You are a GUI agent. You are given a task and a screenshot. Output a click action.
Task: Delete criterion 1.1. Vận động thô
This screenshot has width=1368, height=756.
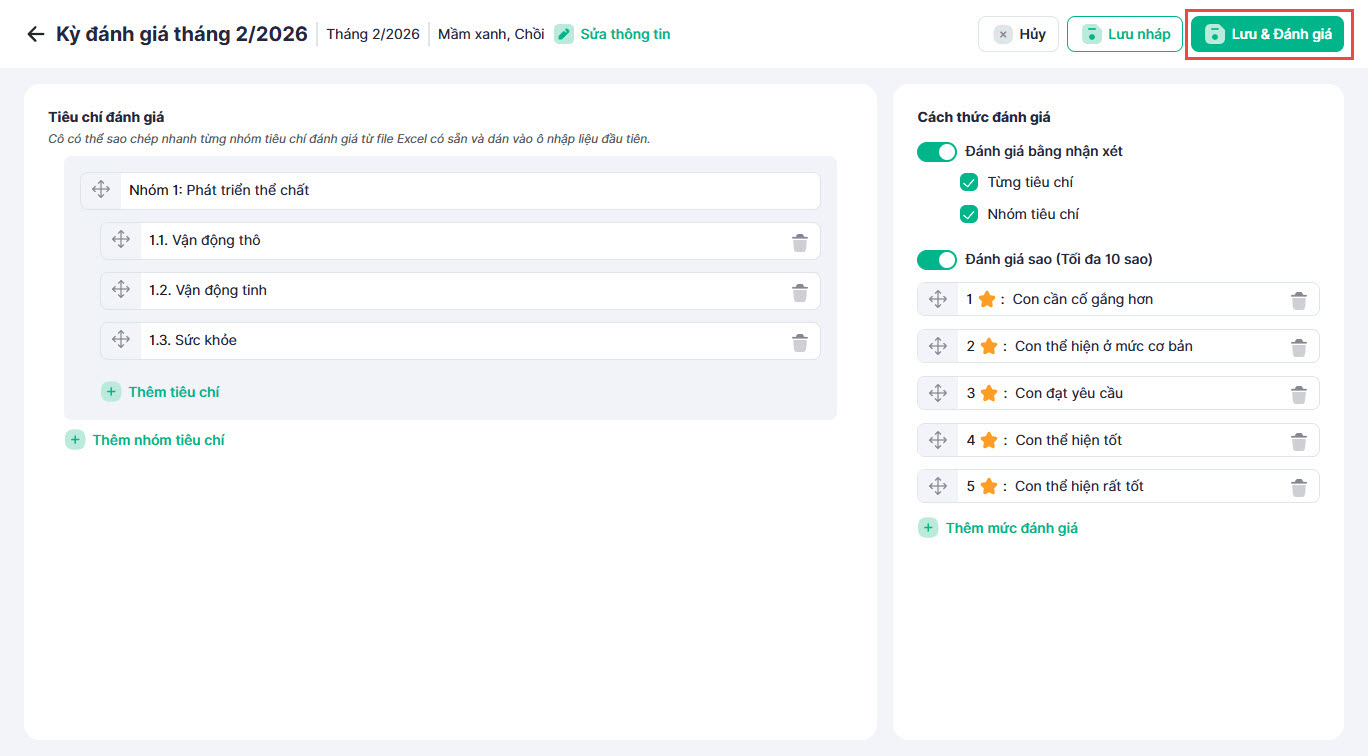tap(800, 242)
